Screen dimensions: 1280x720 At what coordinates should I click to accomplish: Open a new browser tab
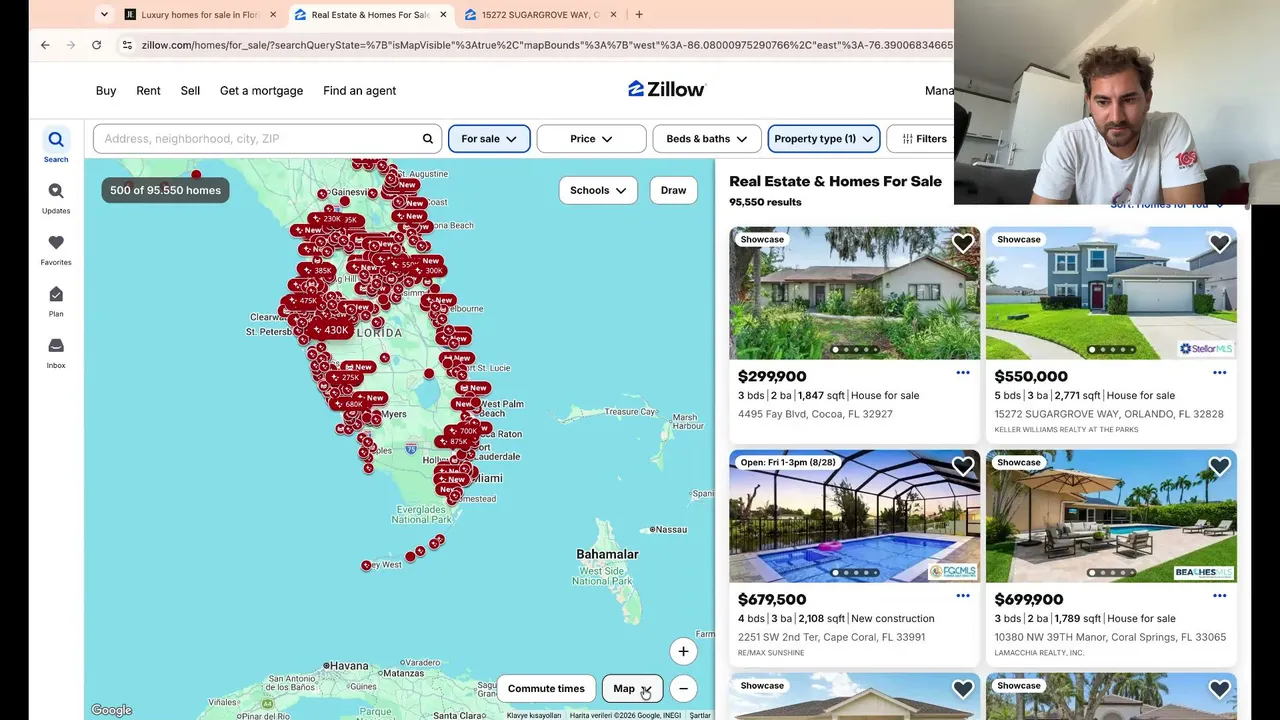(639, 15)
